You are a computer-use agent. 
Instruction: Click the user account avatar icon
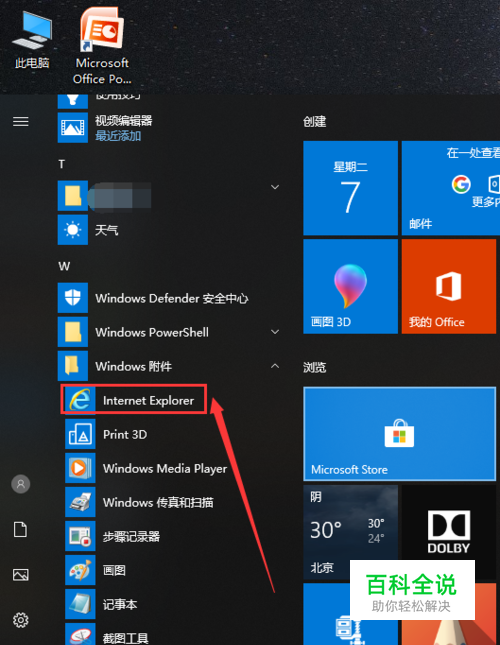click(21, 484)
